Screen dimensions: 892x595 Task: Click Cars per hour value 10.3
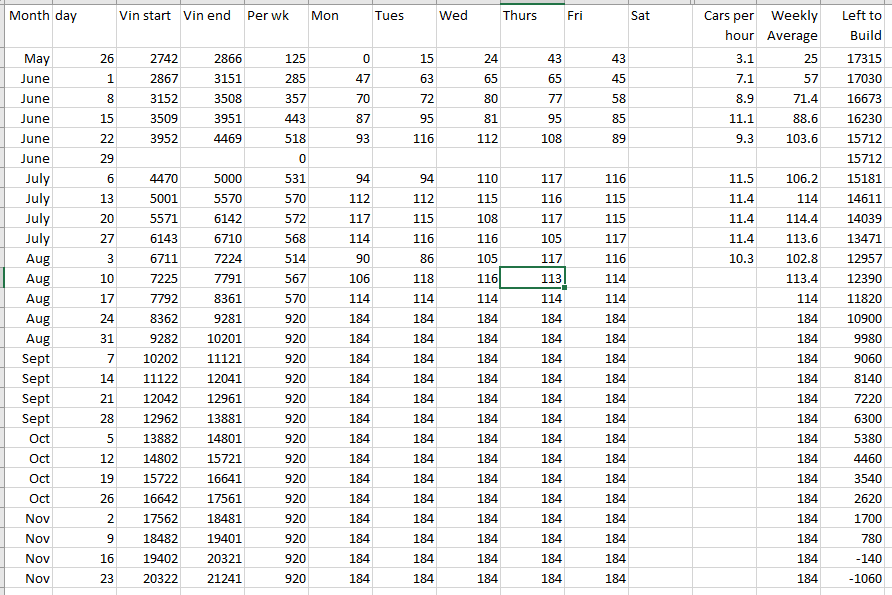tap(726, 259)
